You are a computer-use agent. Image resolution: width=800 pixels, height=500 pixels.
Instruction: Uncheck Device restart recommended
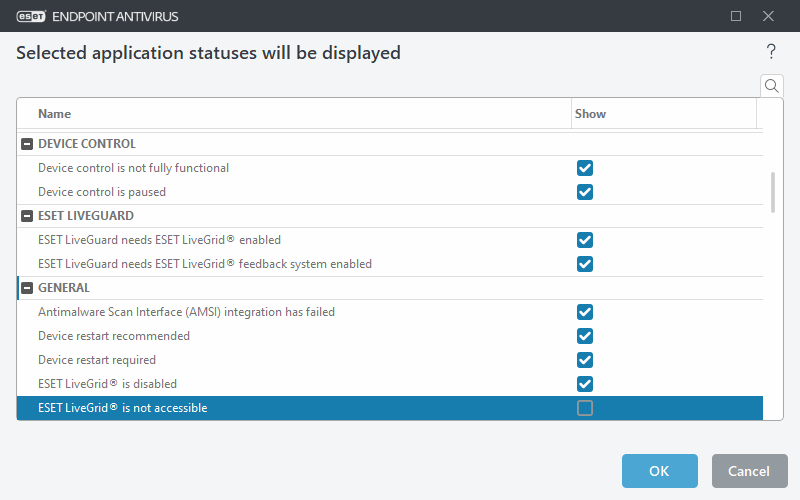coord(585,336)
